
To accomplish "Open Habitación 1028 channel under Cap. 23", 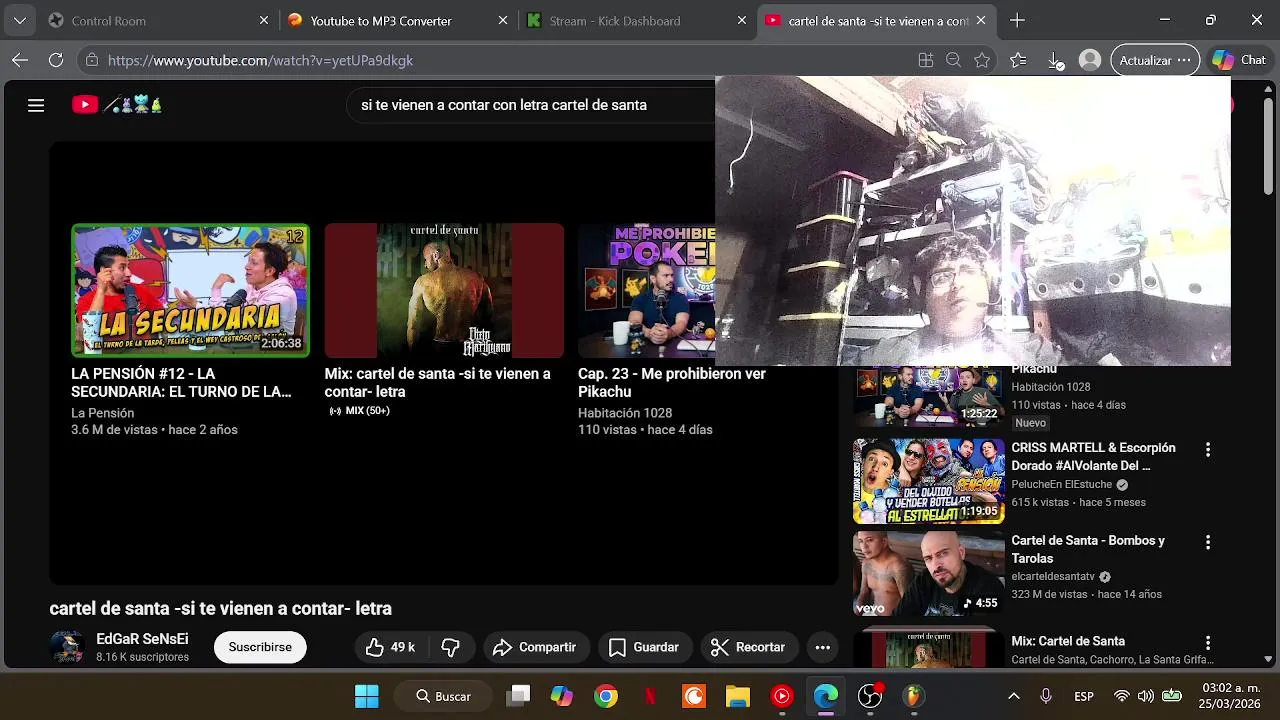I will [625, 413].
